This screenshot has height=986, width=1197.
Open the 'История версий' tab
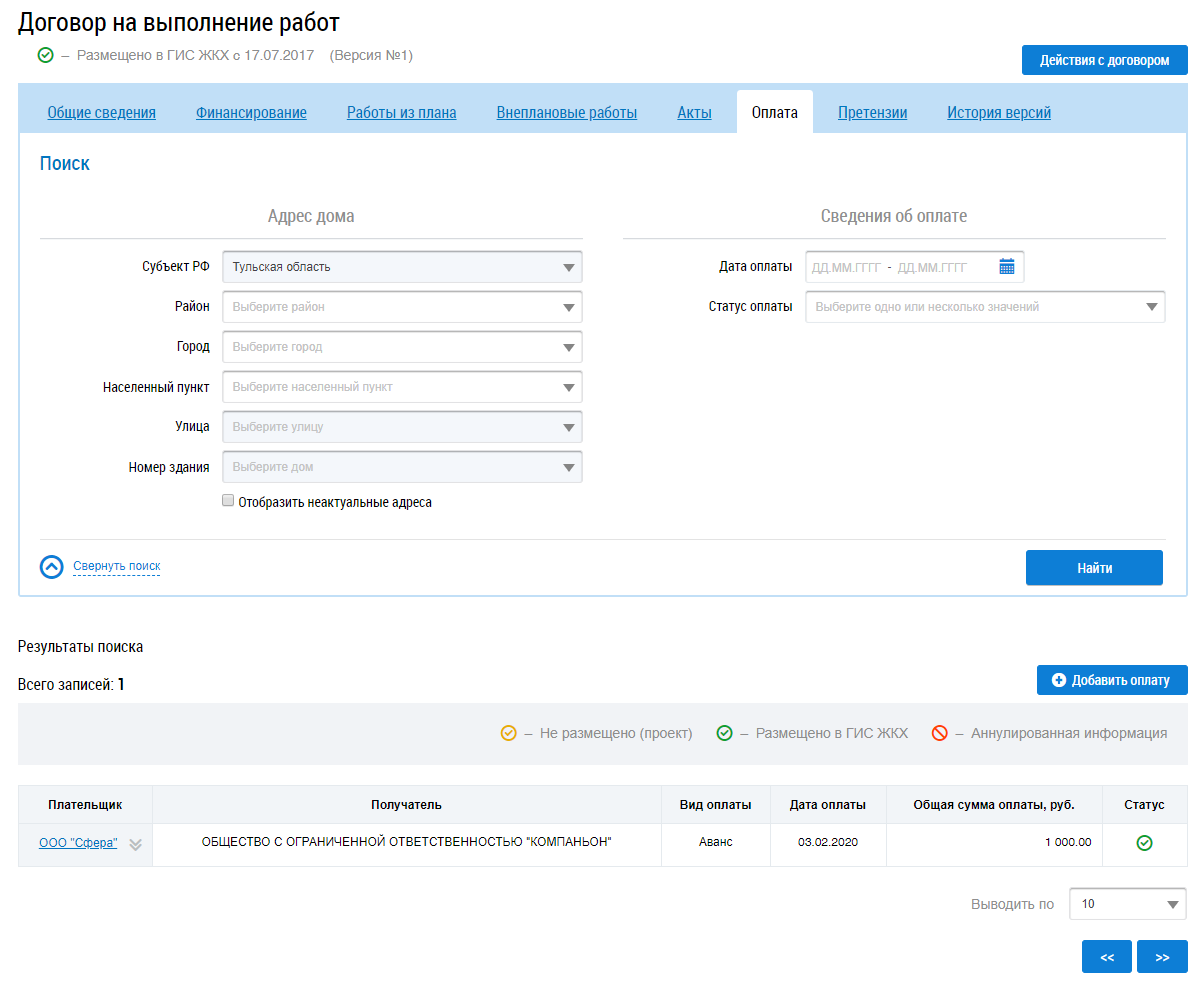click(998, 113)
